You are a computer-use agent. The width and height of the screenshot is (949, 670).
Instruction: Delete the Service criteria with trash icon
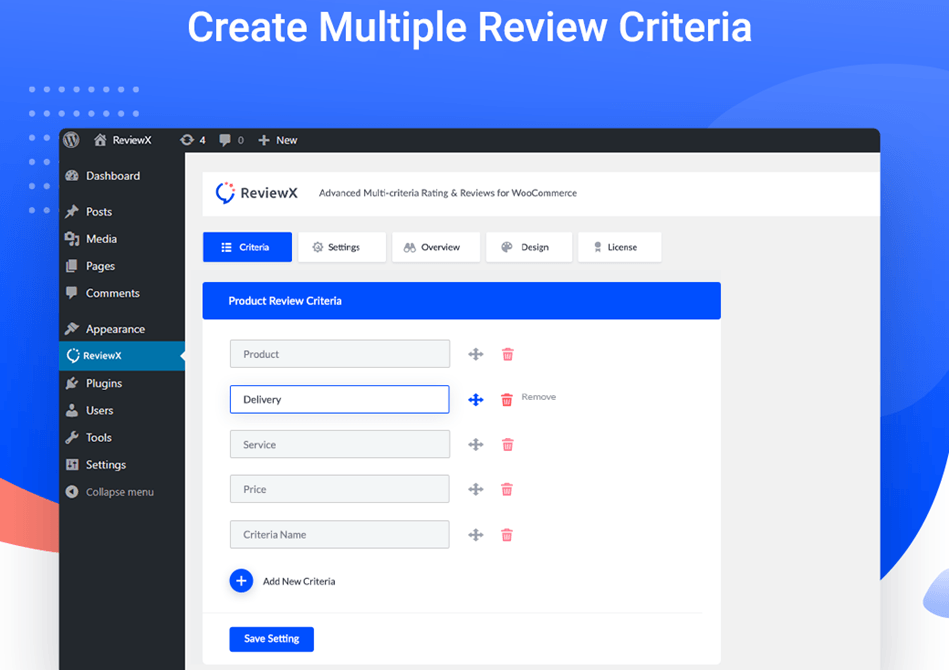click(x=508, y=444)
